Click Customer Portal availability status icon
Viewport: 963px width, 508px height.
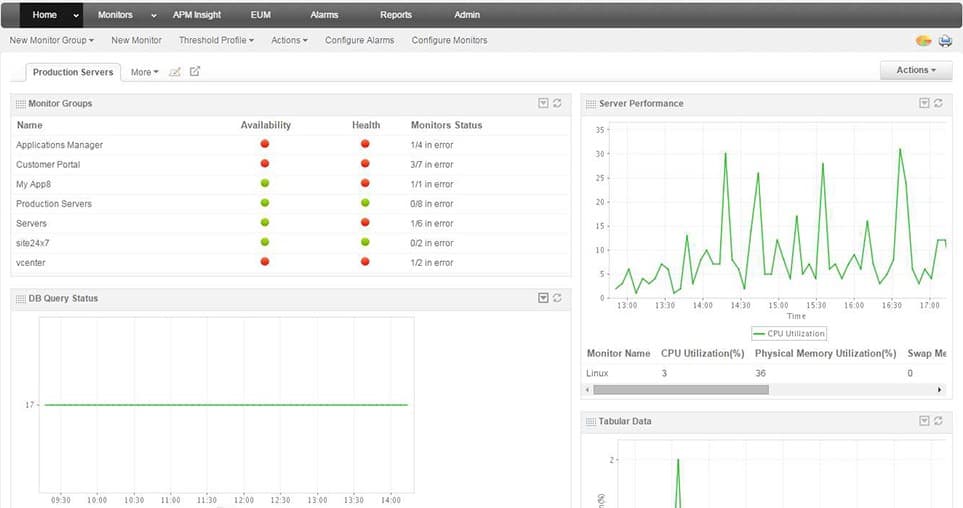tap(265, 163)
